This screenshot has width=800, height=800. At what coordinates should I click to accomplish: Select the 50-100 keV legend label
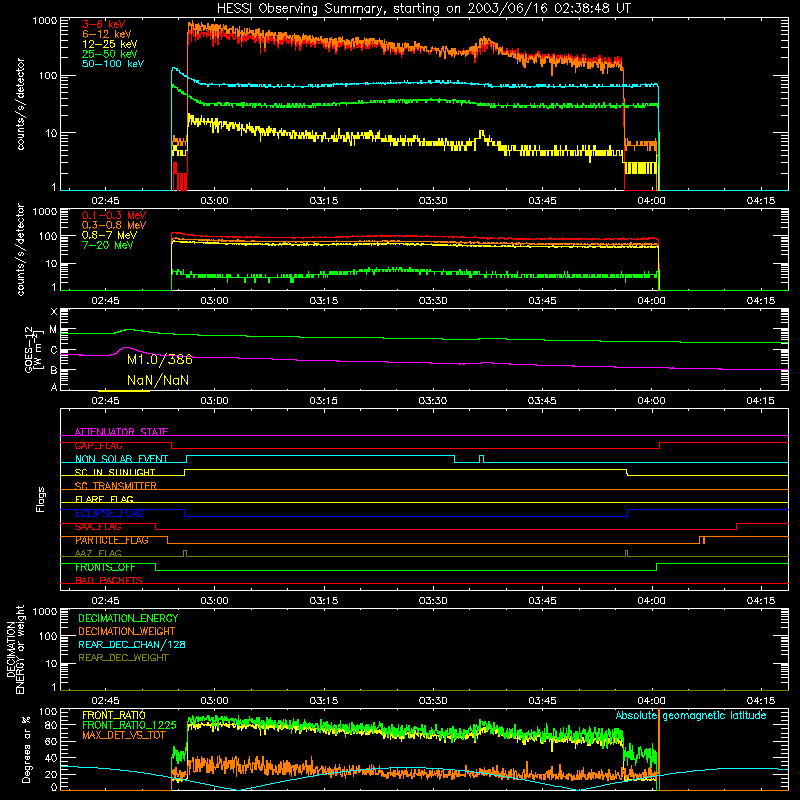click(x=113, y=64)
